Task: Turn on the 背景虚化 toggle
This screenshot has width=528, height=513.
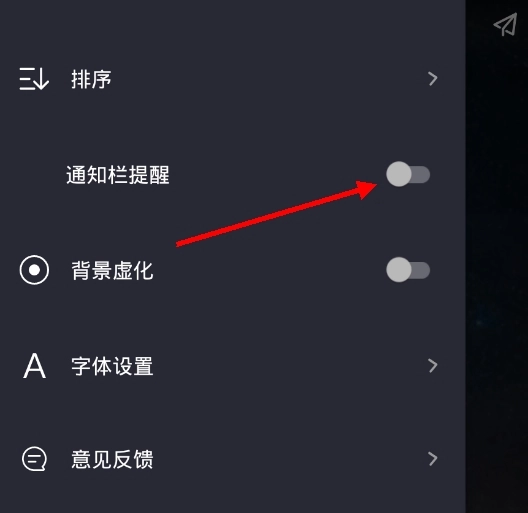Action: click(x=408, y=270)
